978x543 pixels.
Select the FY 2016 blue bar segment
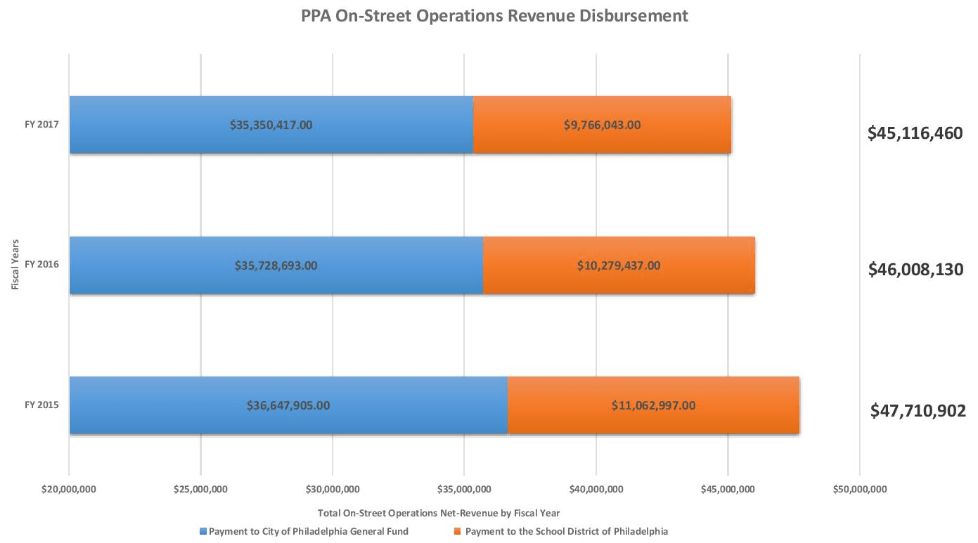pos(276,265)
